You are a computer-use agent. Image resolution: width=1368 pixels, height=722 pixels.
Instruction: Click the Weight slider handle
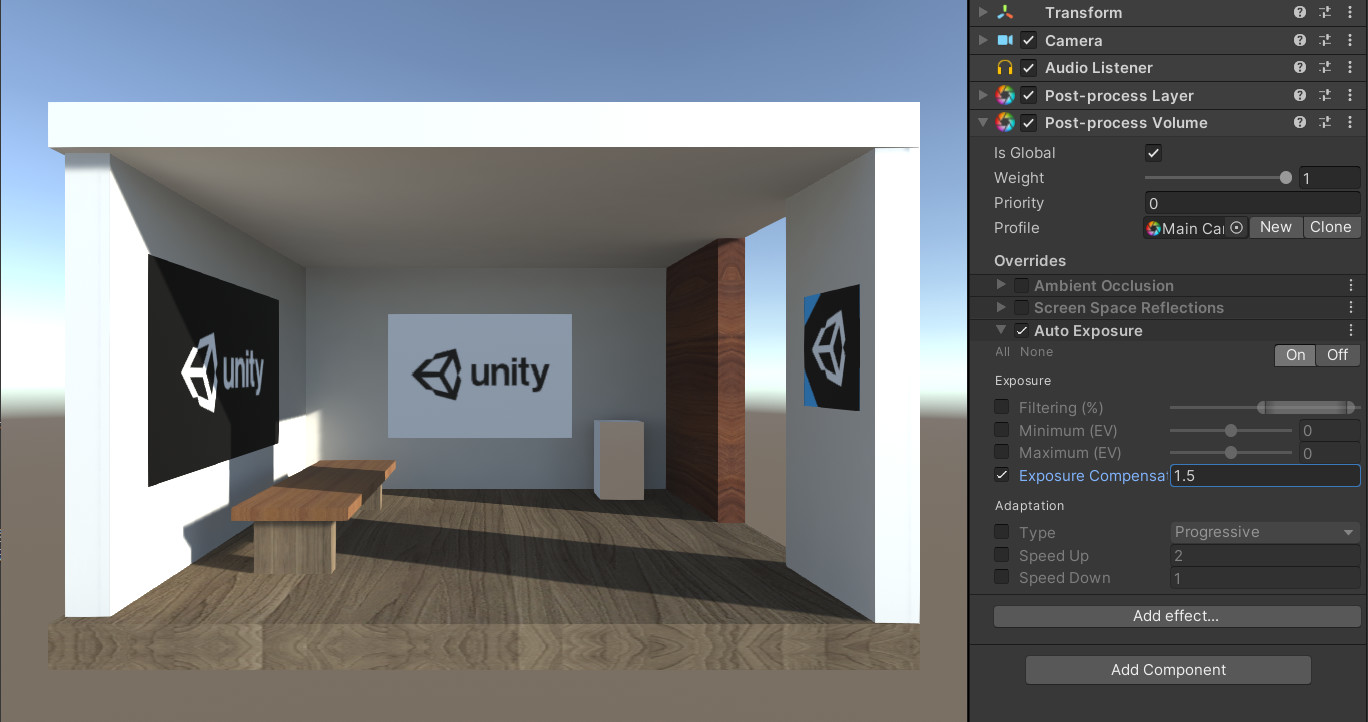(x=1286, y=178)
